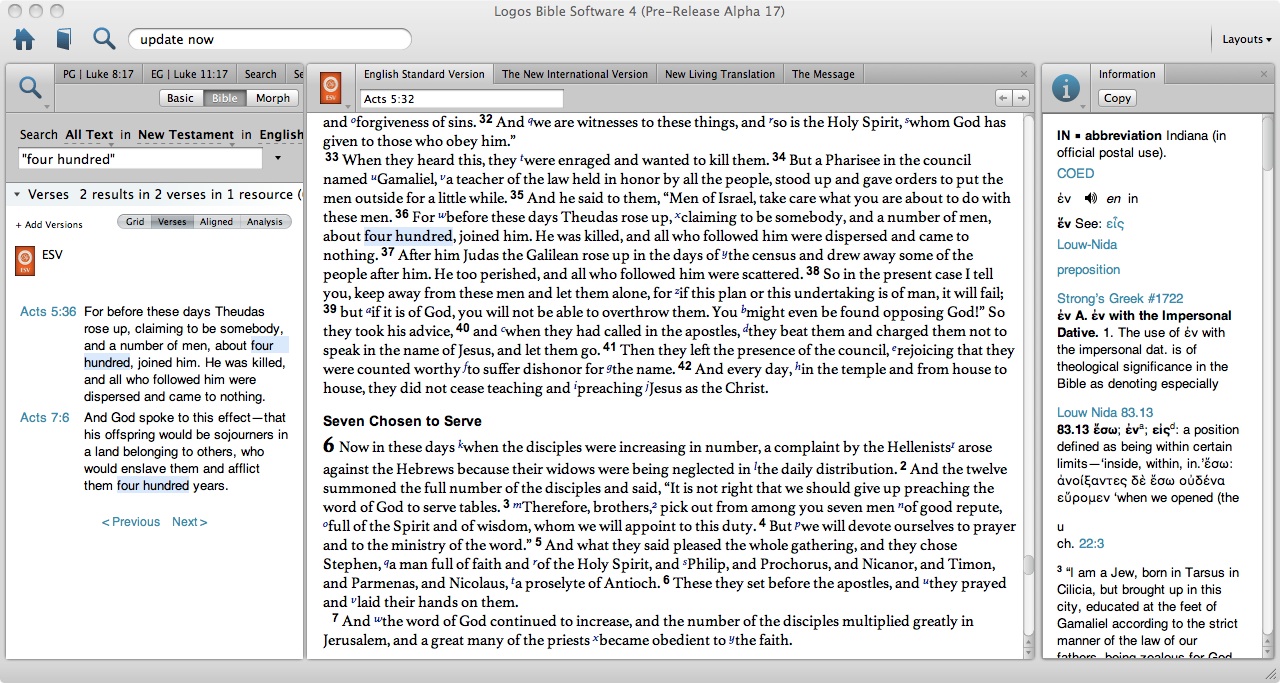Screen dimensions: 1280x683
Task: Navigate back with the left arrow
Action: click(x=1004, y=98)
